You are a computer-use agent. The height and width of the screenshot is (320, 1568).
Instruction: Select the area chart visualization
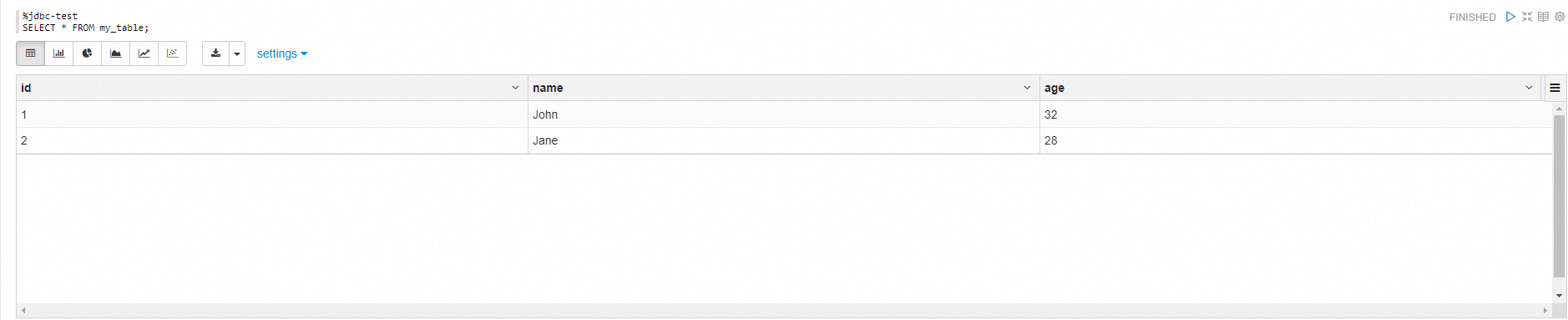click(116, 53)
